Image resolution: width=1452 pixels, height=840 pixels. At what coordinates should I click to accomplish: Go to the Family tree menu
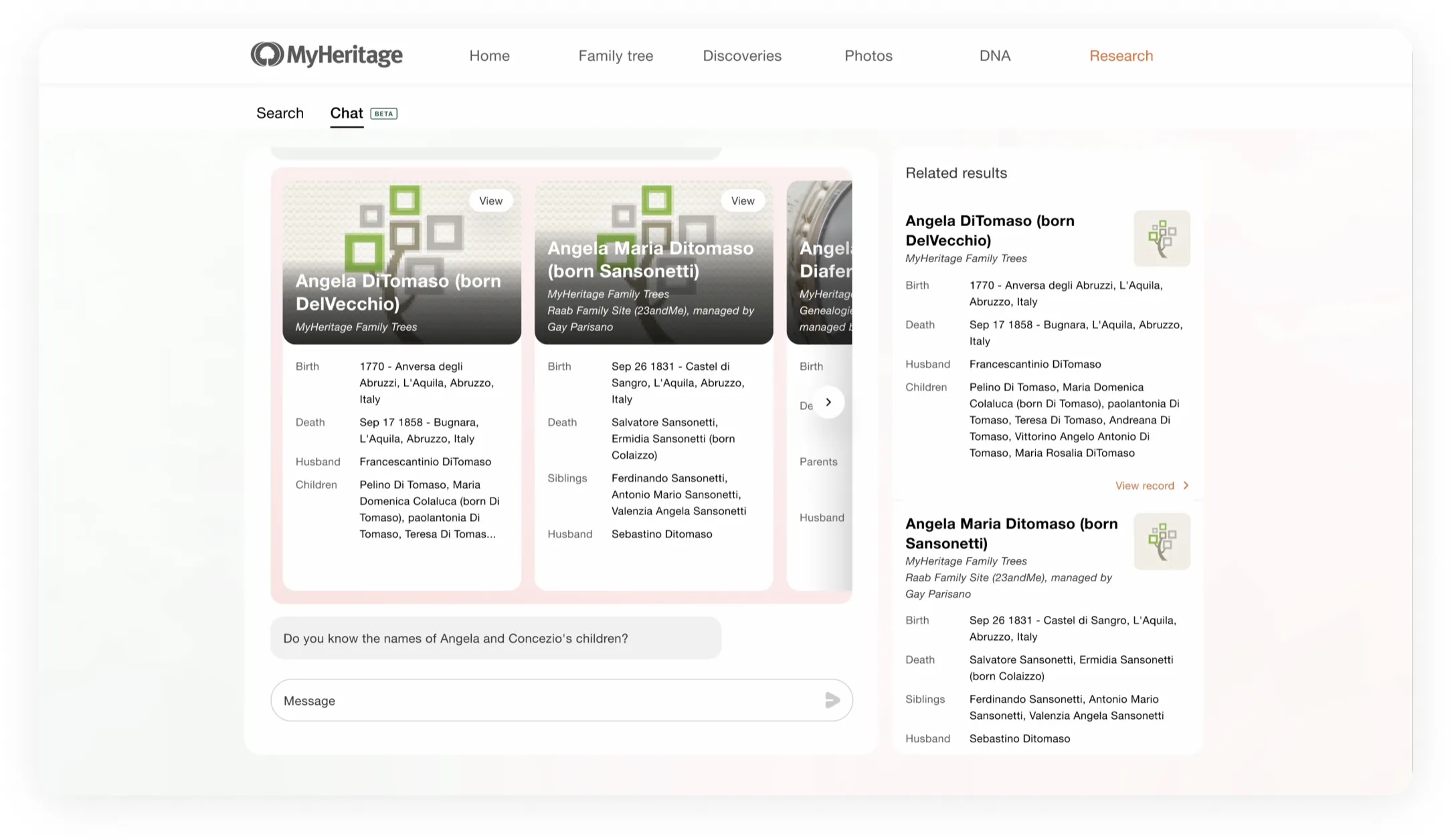point(616,56)
